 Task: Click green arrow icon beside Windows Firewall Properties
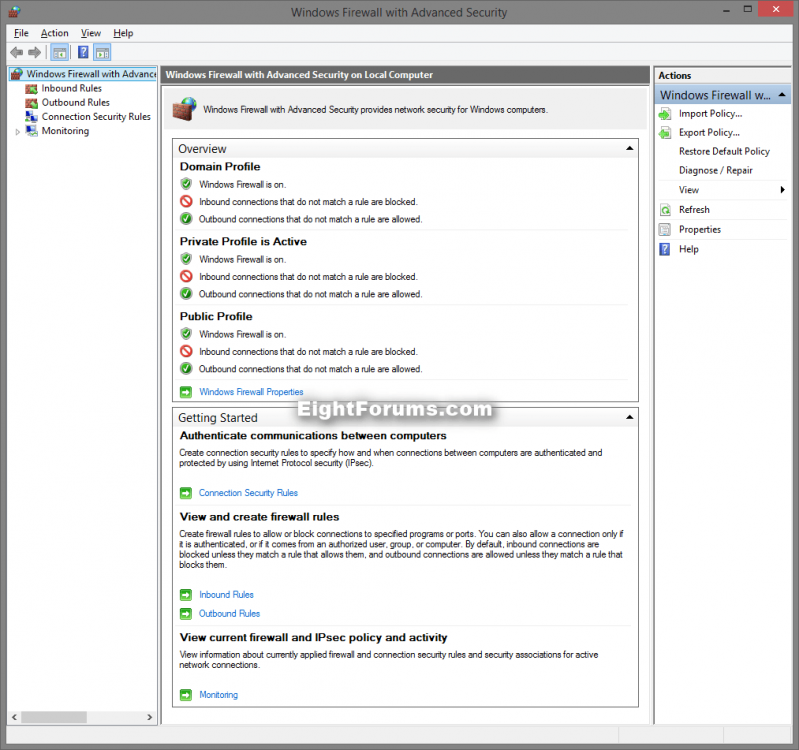[x=186, y=392]
